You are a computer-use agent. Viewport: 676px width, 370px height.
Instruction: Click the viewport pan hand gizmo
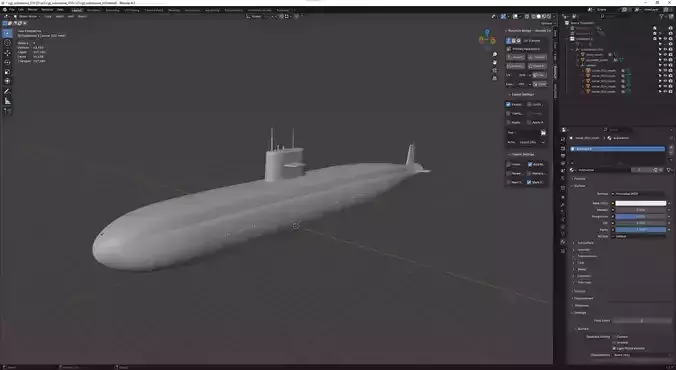(494, 62)
